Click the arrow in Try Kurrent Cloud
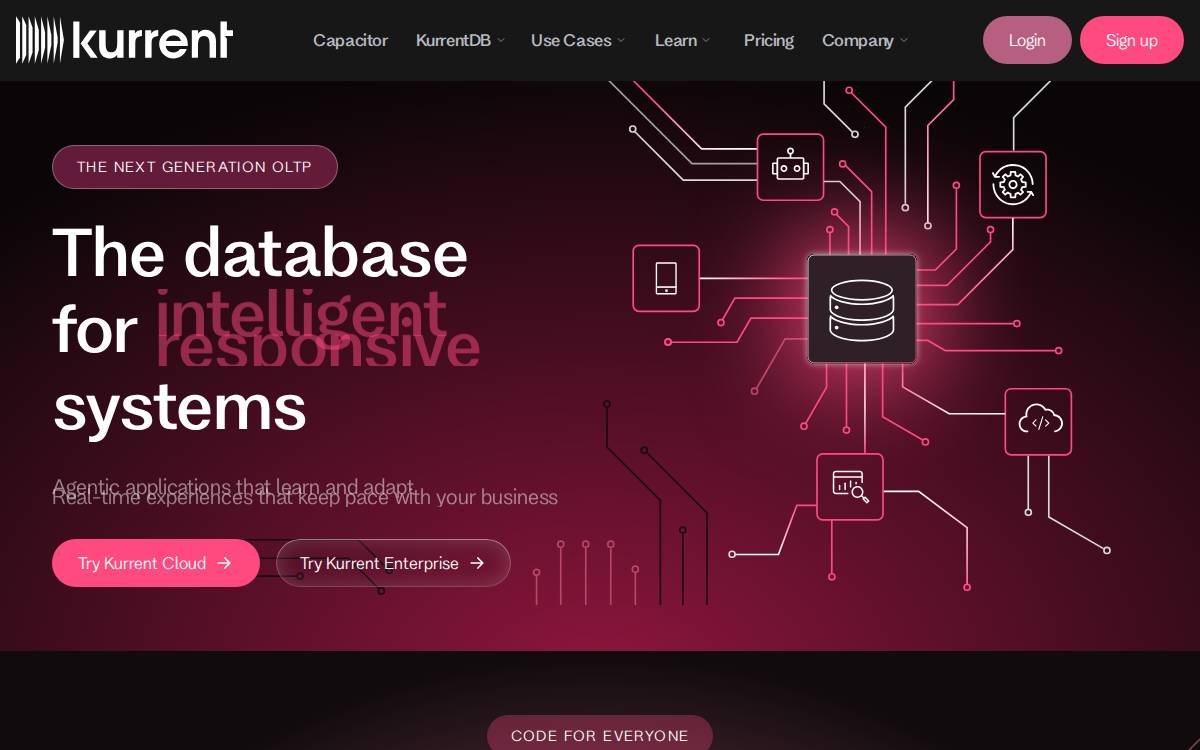The width and height of the screenshot is (1200, 750). (224, 563)
